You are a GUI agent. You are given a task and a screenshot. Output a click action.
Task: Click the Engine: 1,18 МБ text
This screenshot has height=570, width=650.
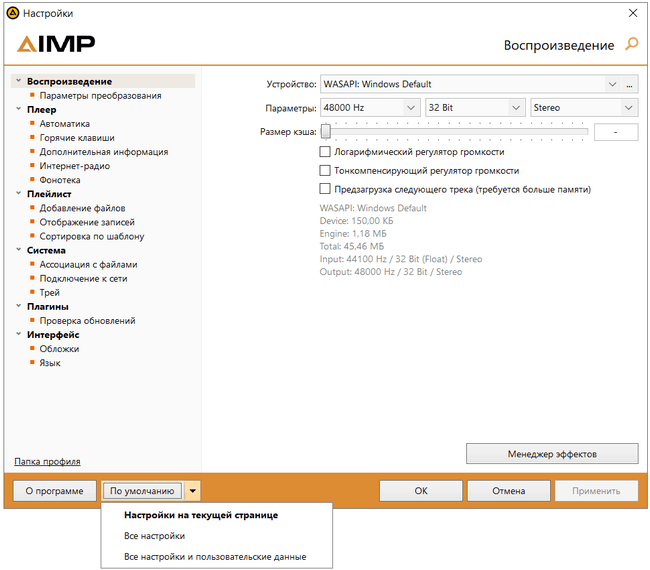pos(353,233)
